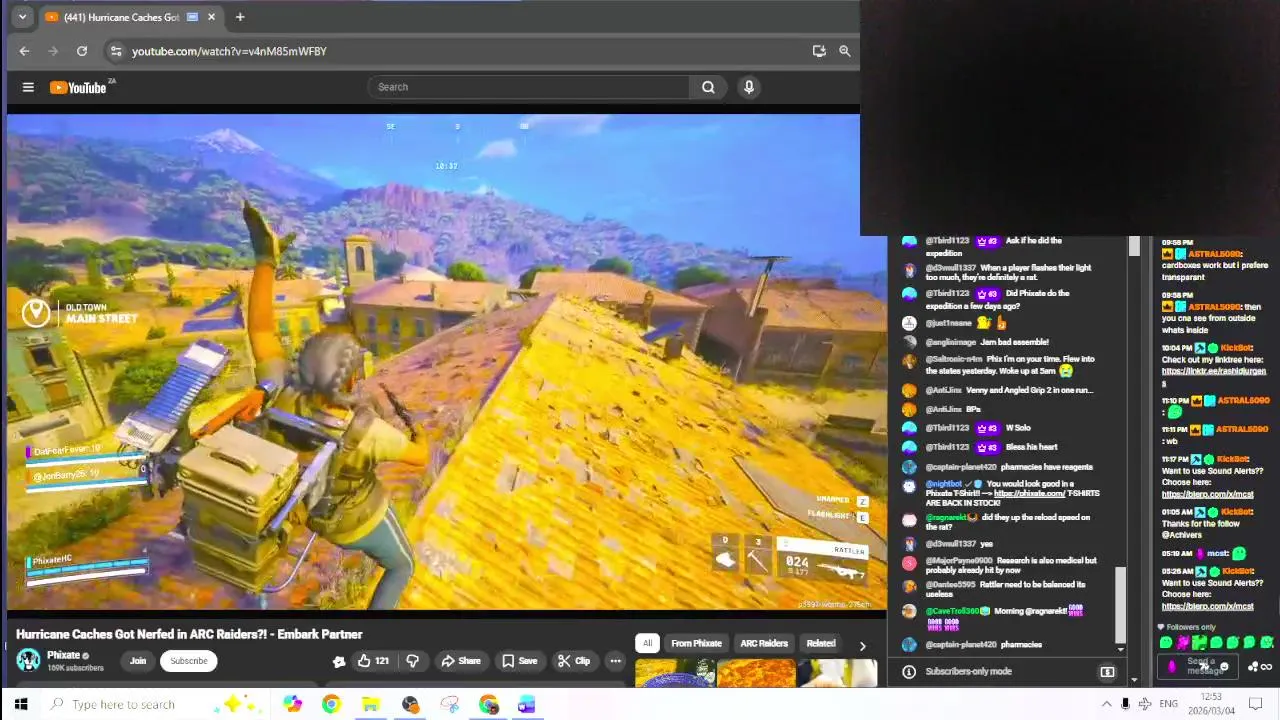This screenshot has height=720, width=1280.
Task: Join the Phixate channel membership
Action: [x=138, y=661]
